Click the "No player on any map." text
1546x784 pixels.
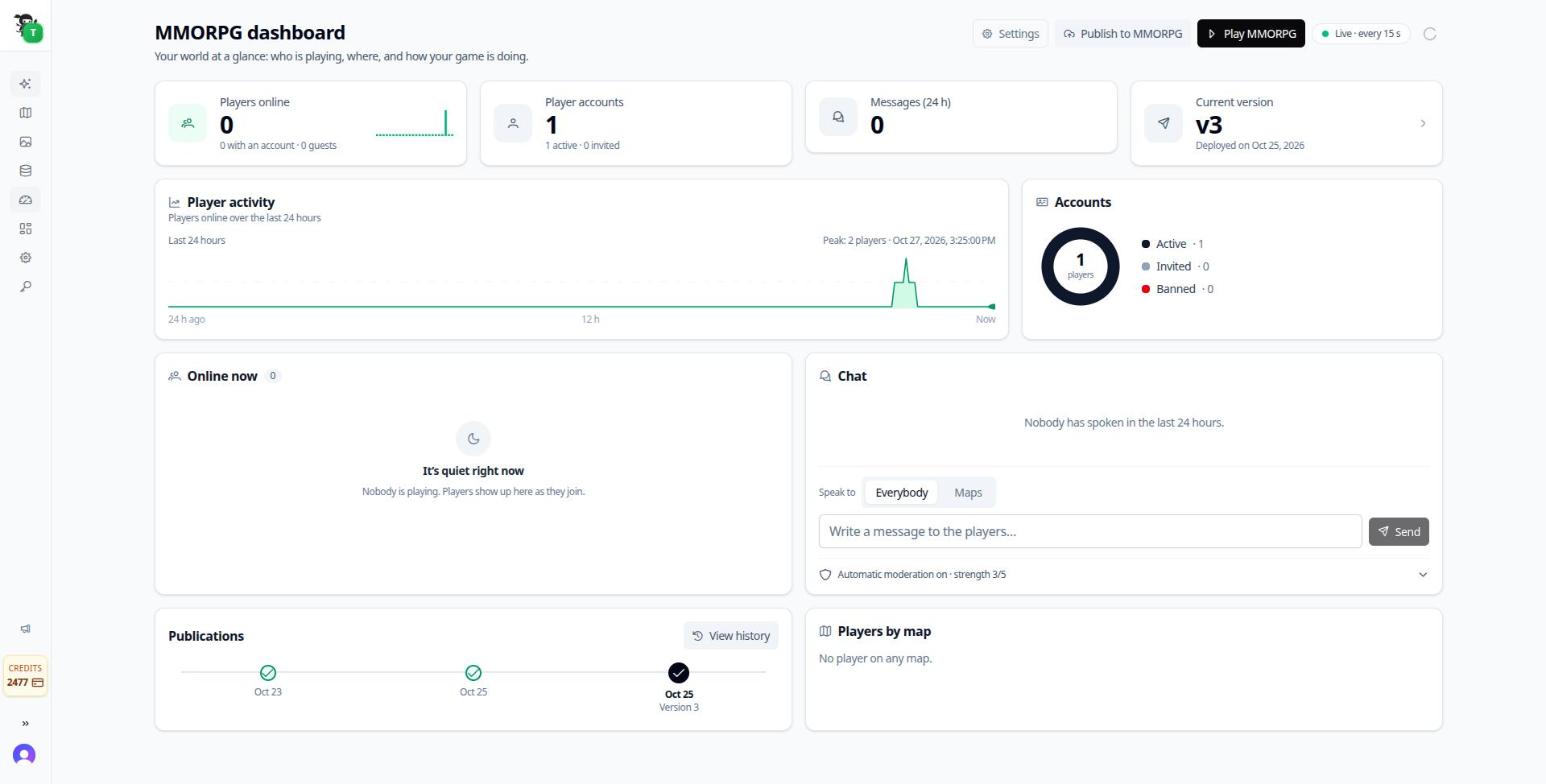point(875,659)
